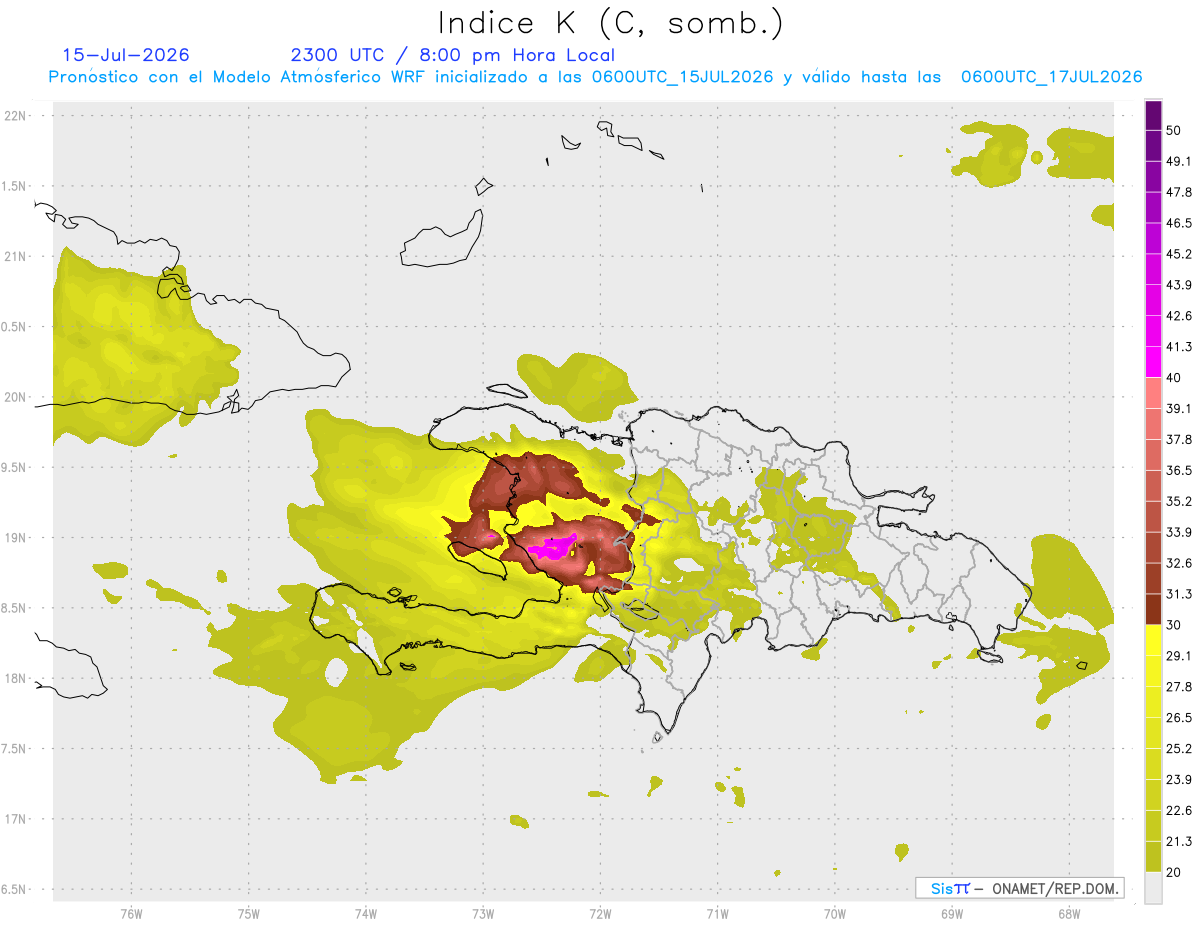This screenshot has height=927, width=1200.
Task: Click the '21N' latitude label
Action: click(15, 256)
